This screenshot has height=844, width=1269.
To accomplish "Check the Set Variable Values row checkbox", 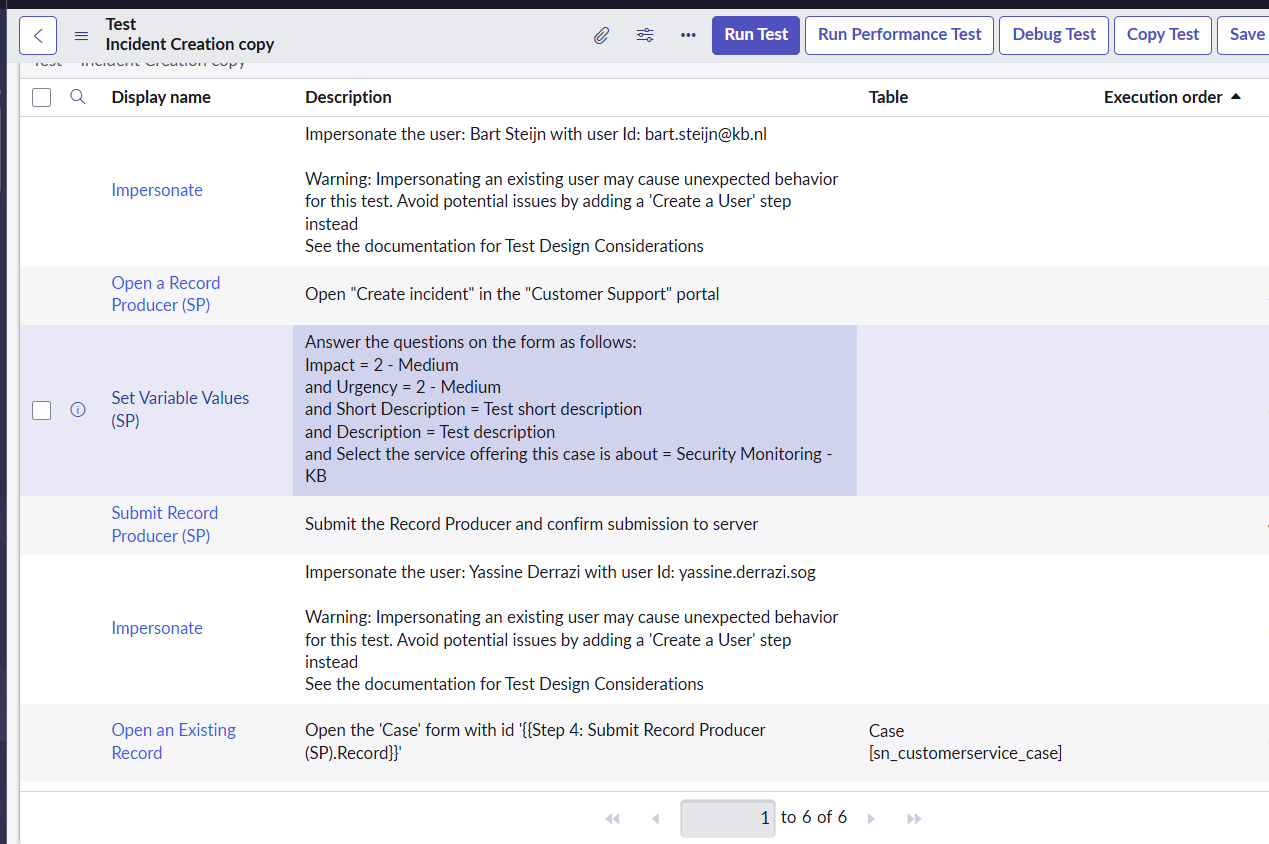I will pos(41,410).
